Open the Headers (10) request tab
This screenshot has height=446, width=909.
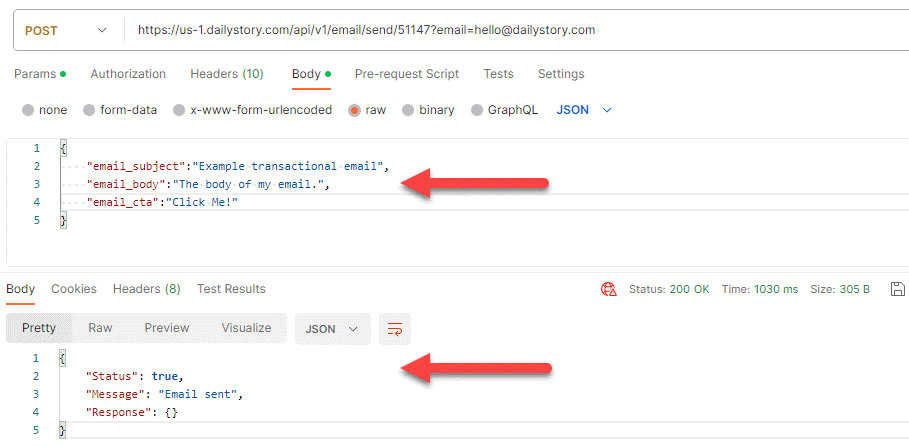pyautogui.click(x=227, y=74)
